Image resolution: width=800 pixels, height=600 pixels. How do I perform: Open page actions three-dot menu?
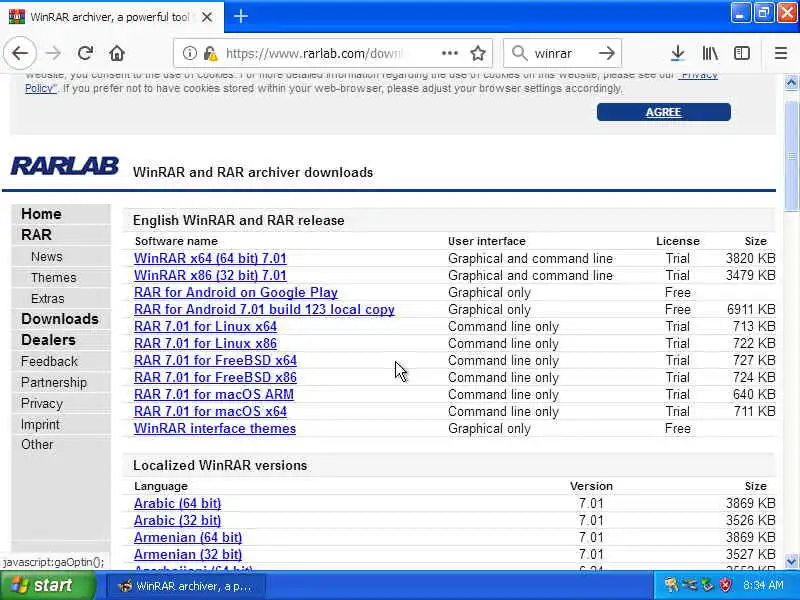coord(449,53)
